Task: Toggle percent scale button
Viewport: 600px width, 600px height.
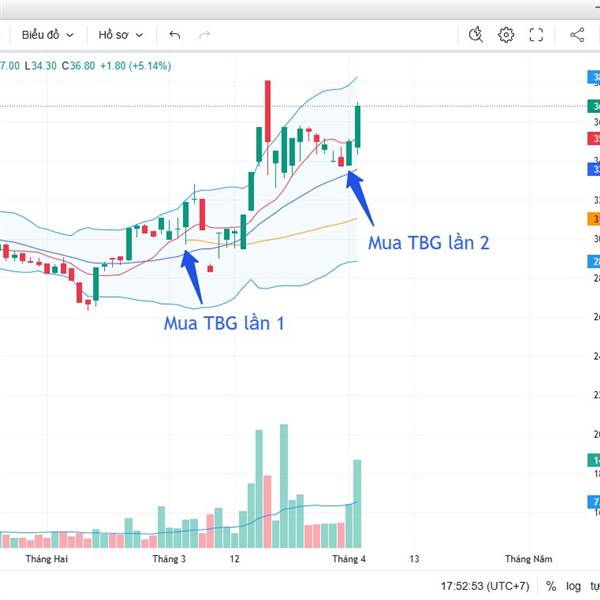Action: coord(551,586)
